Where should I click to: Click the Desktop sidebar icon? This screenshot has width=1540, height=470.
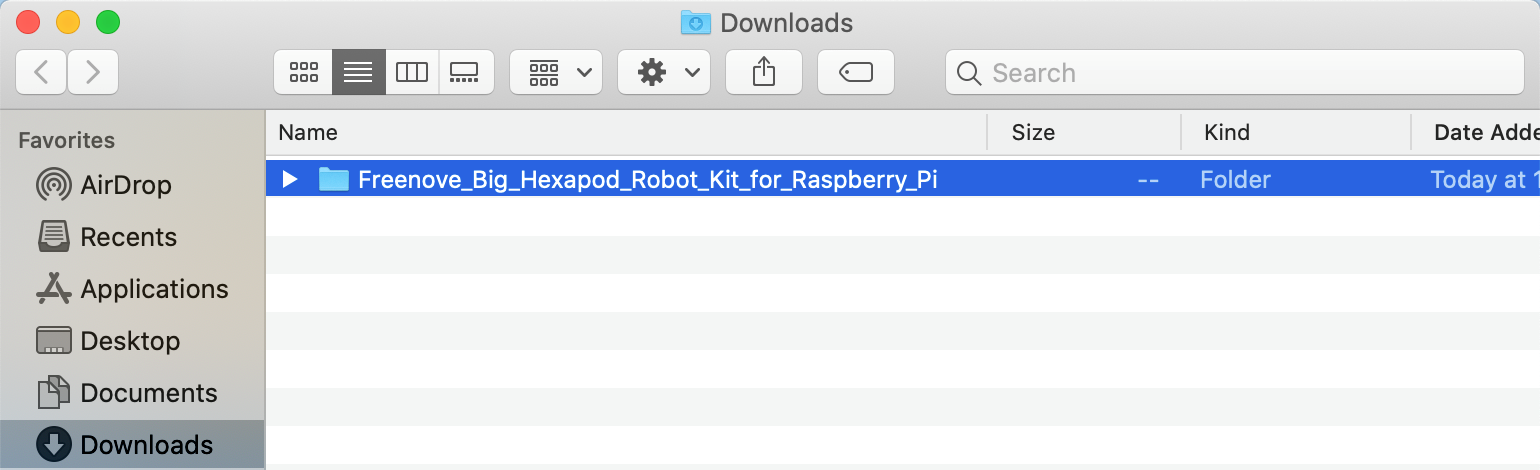[53, 341]
